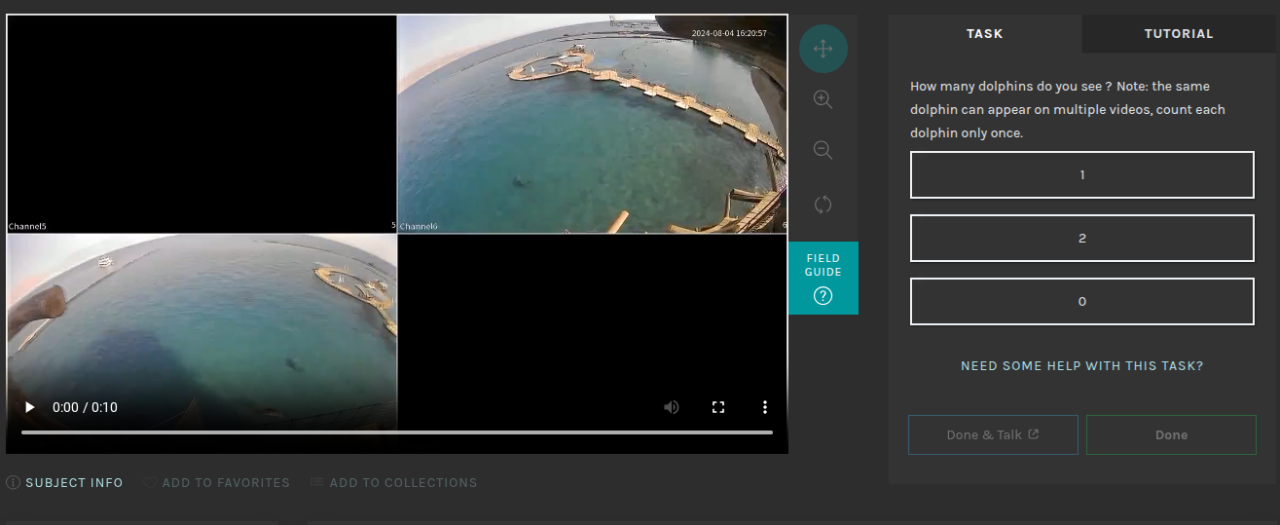Click the Done button

(1171, 435)
